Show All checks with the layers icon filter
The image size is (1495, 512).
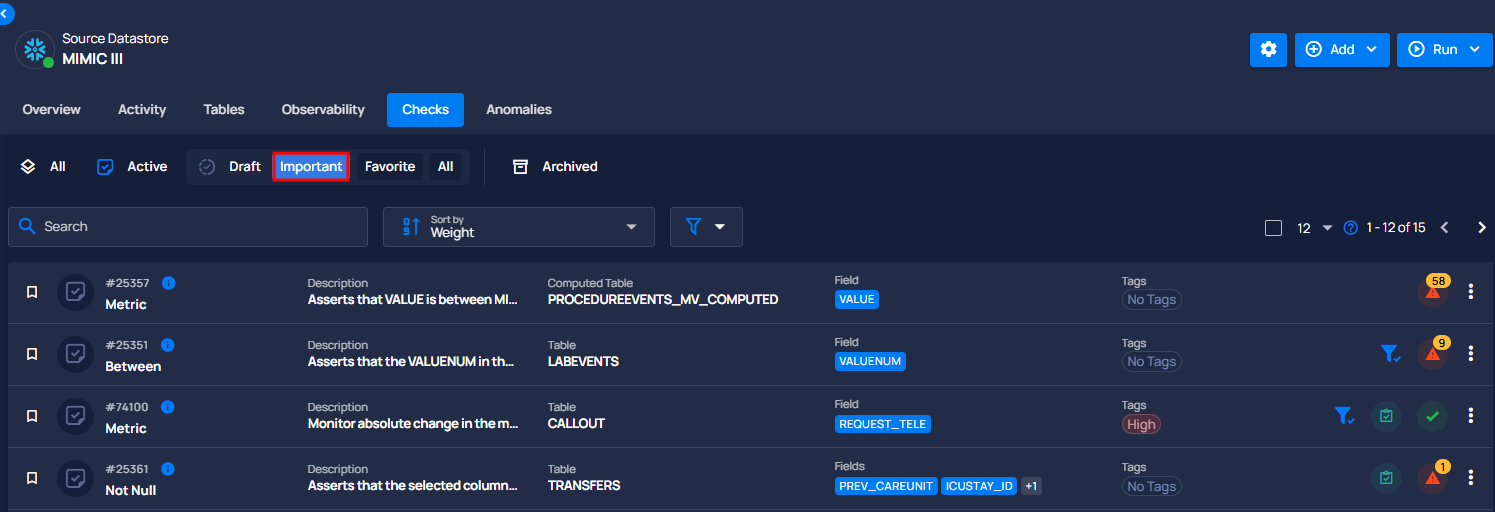(x=43, y=167)
